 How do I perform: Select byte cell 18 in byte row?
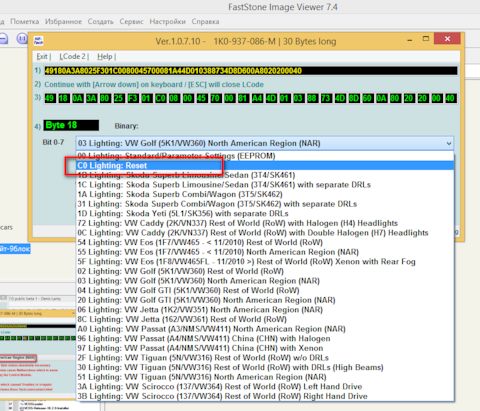pos(64,98)
